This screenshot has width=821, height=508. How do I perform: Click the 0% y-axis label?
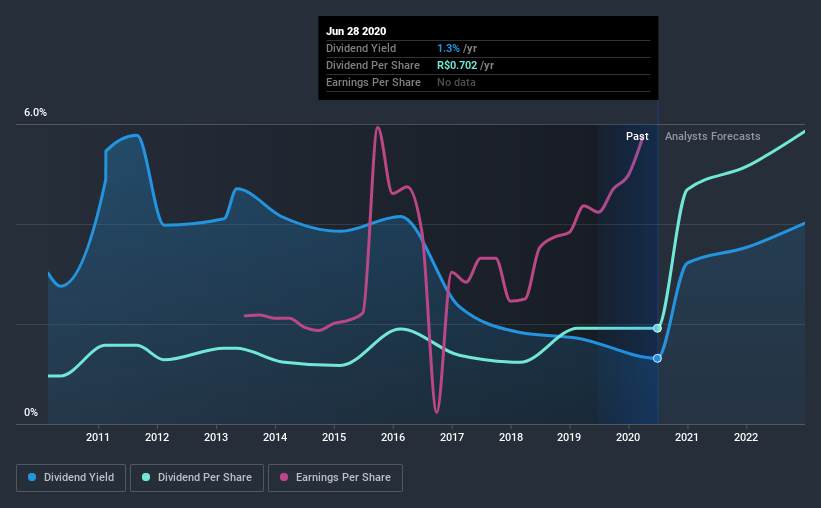click(x=31, y=412)
